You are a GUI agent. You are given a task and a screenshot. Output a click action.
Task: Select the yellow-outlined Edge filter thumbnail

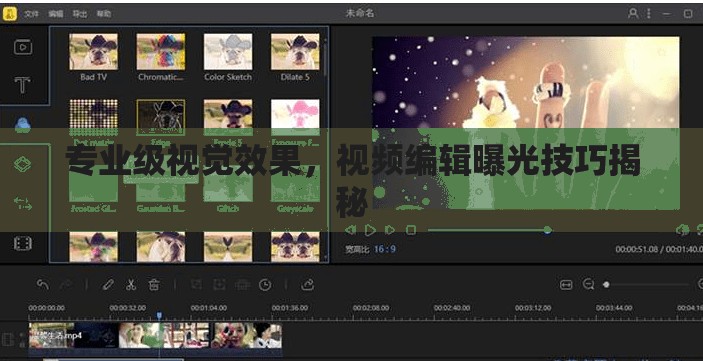tap(161, 117)
